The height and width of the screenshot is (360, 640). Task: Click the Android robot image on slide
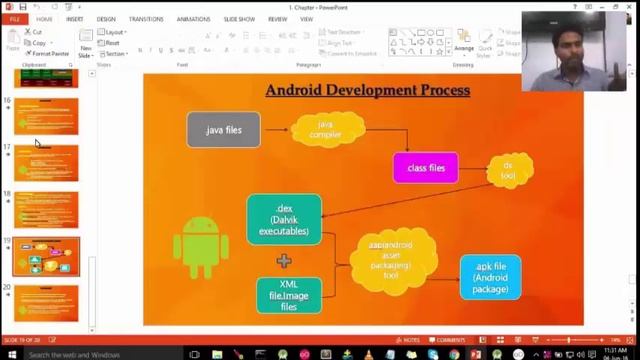201,248
